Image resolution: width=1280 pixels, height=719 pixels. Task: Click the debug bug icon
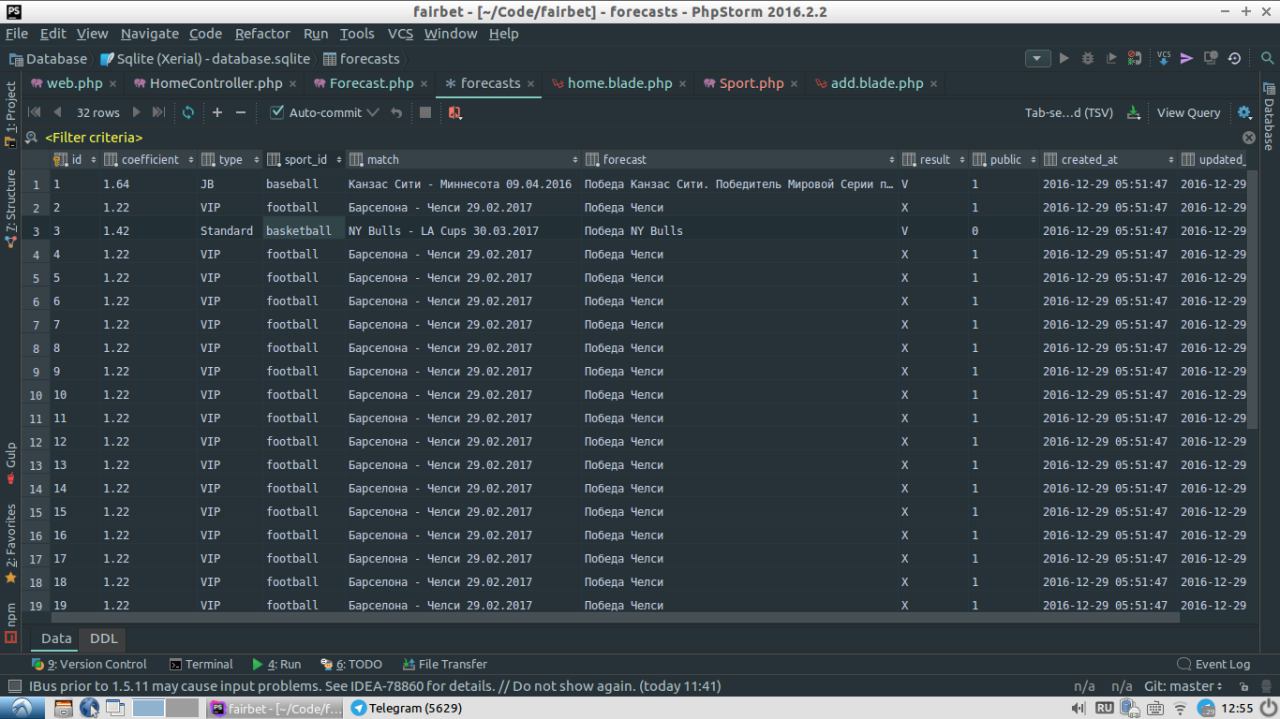[x=1087, y=59]
